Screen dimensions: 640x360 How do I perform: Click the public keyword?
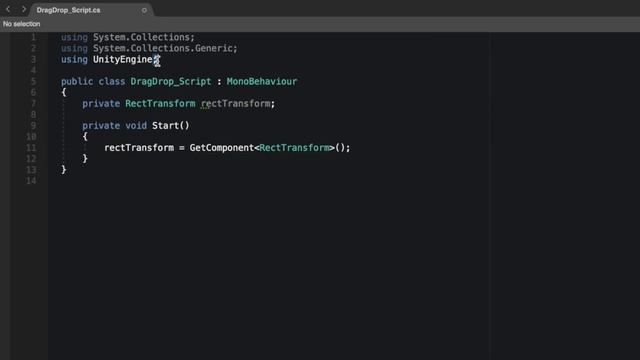point(77,82)
